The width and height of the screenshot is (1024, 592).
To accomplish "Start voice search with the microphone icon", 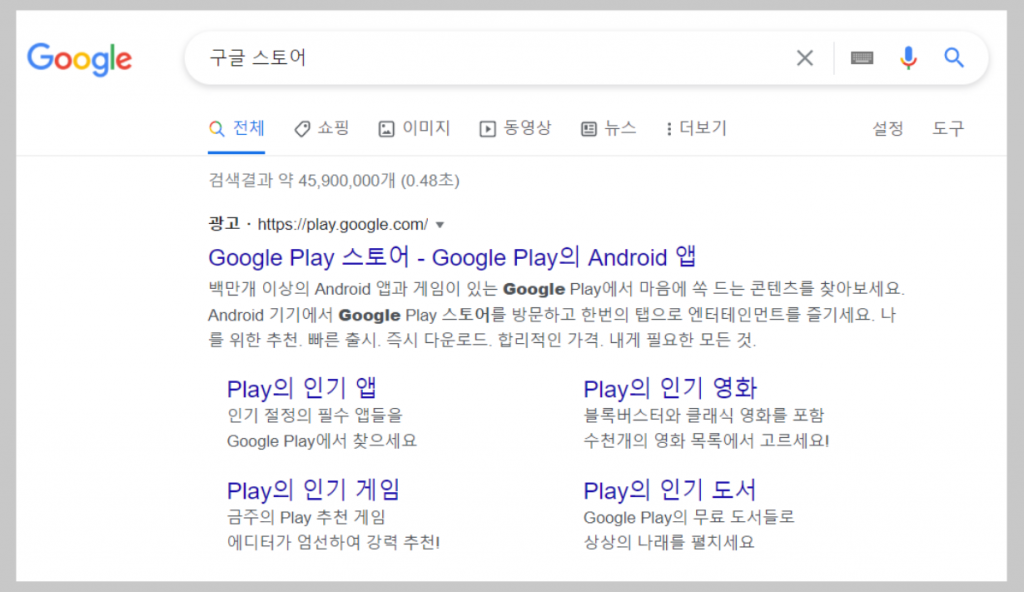I will pyautogui.click(x=908, y=58).
